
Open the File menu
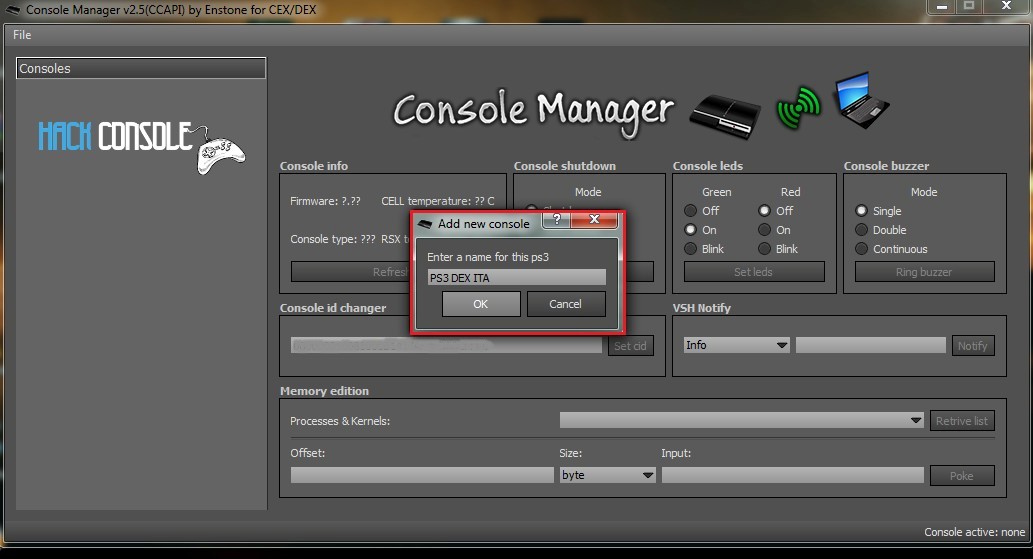22,35
